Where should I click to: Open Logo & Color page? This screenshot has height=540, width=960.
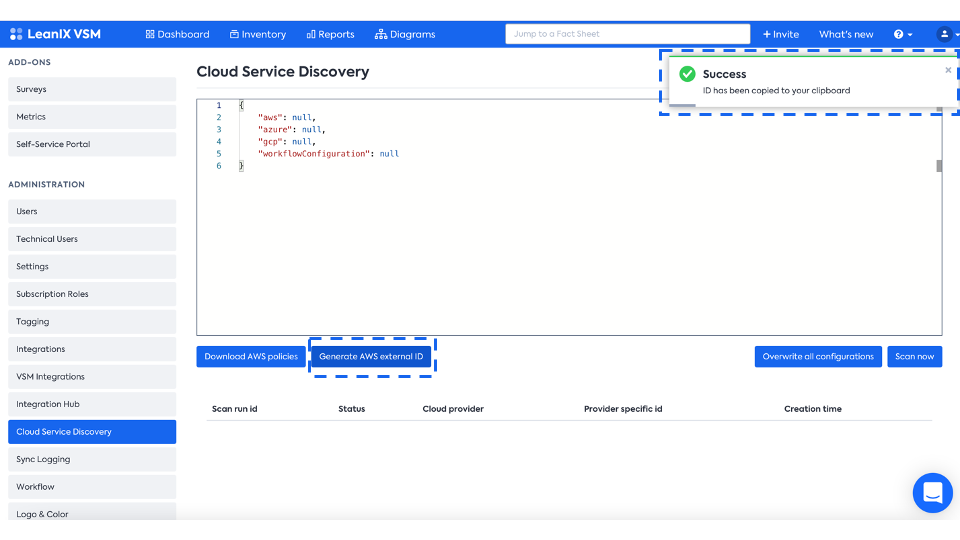[x=92, y=513]
